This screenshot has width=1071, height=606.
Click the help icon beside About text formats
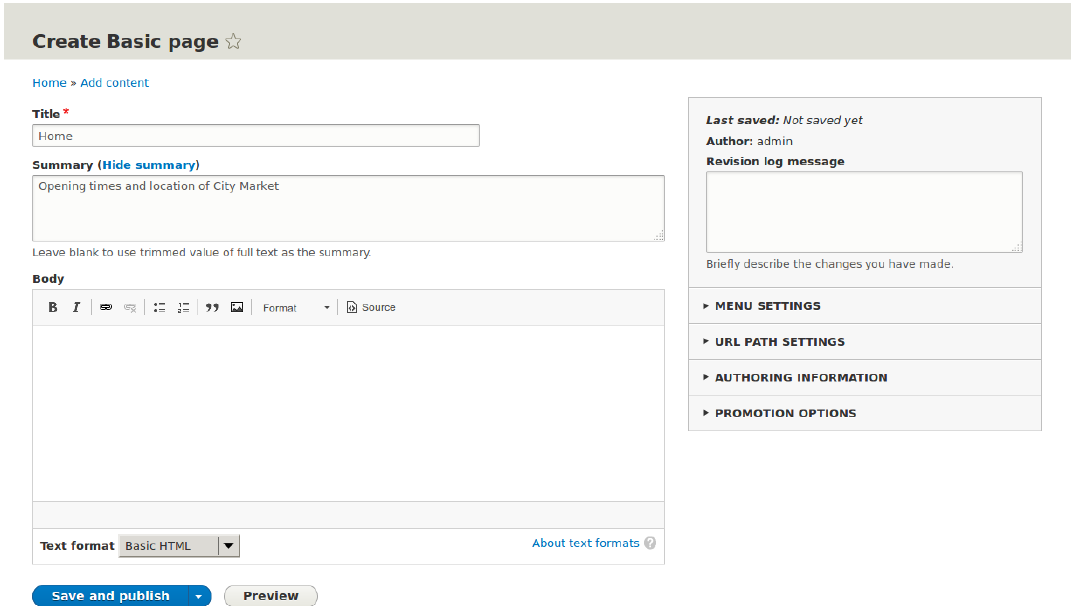pyautogui.click(x=650, y=543)
